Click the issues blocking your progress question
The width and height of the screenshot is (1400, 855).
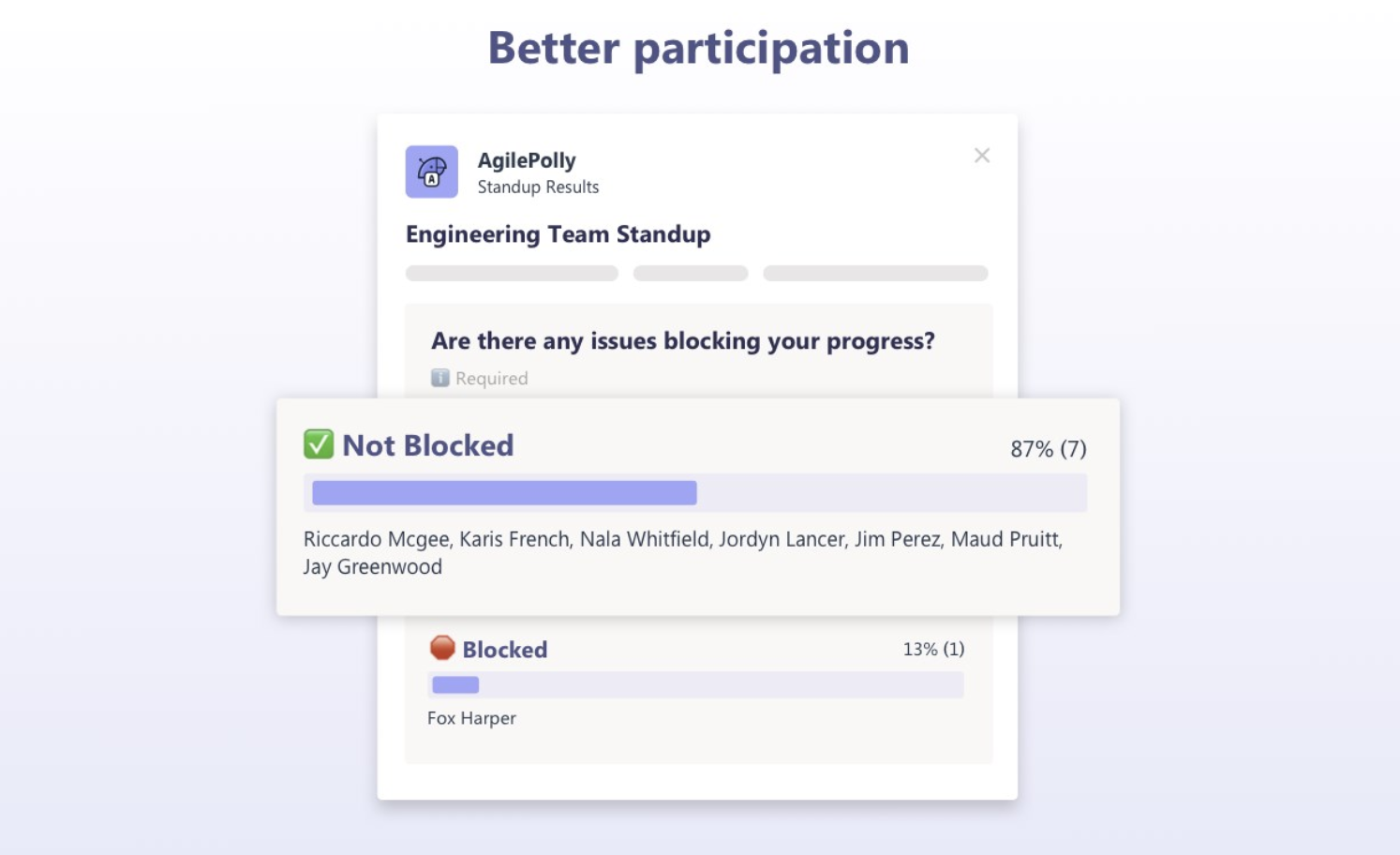(x=683, y=341)
